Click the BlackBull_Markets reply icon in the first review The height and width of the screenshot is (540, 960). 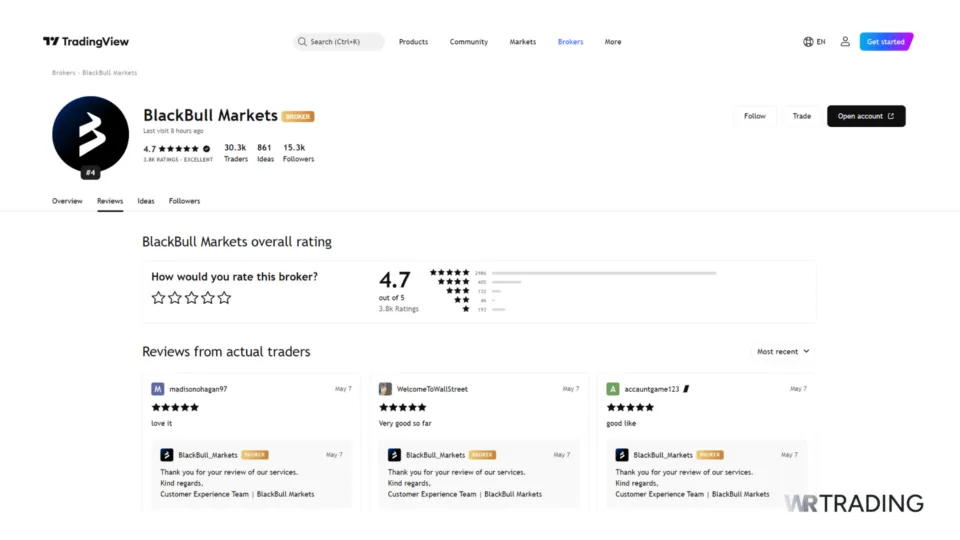coord(167,455)
